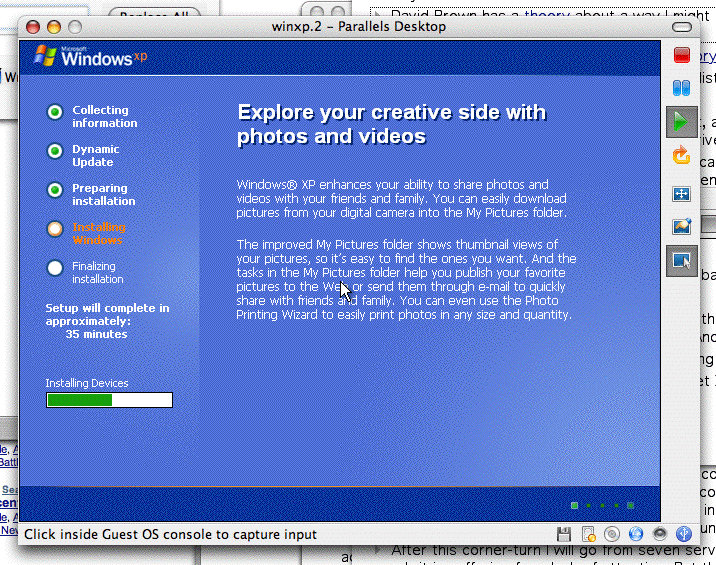Click the screenshot capture icon in the sidebar
The image size is (716, 565).
coord(681,227)
